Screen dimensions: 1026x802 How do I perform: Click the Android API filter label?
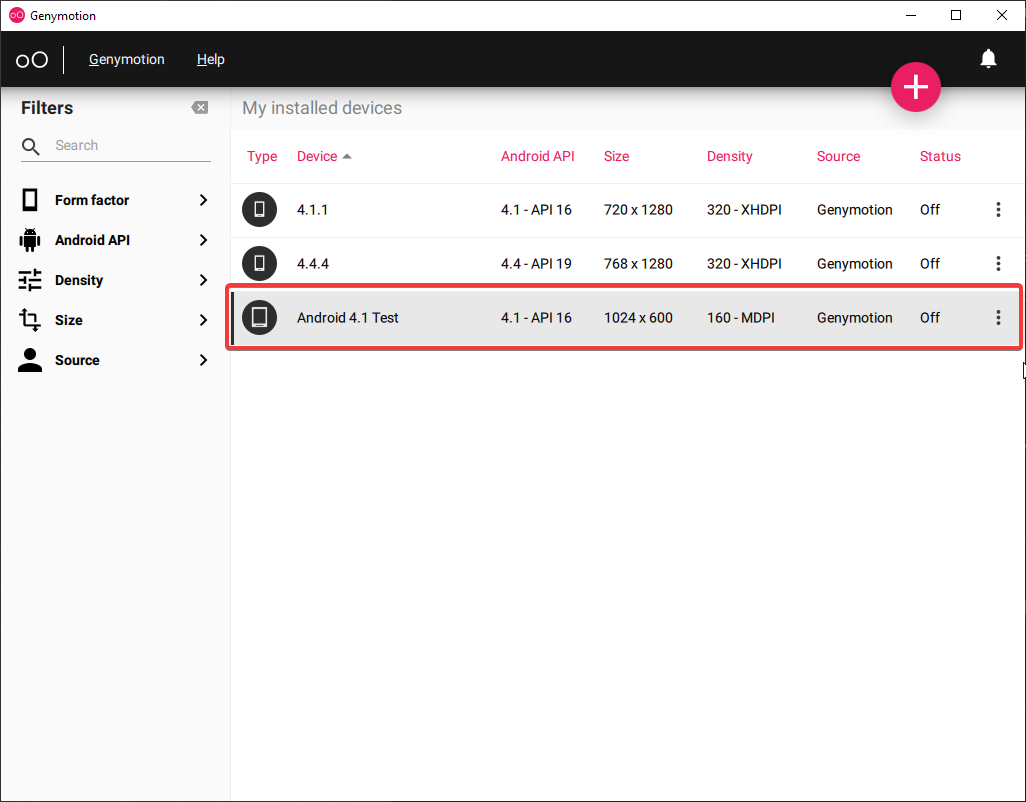point(92,240)
